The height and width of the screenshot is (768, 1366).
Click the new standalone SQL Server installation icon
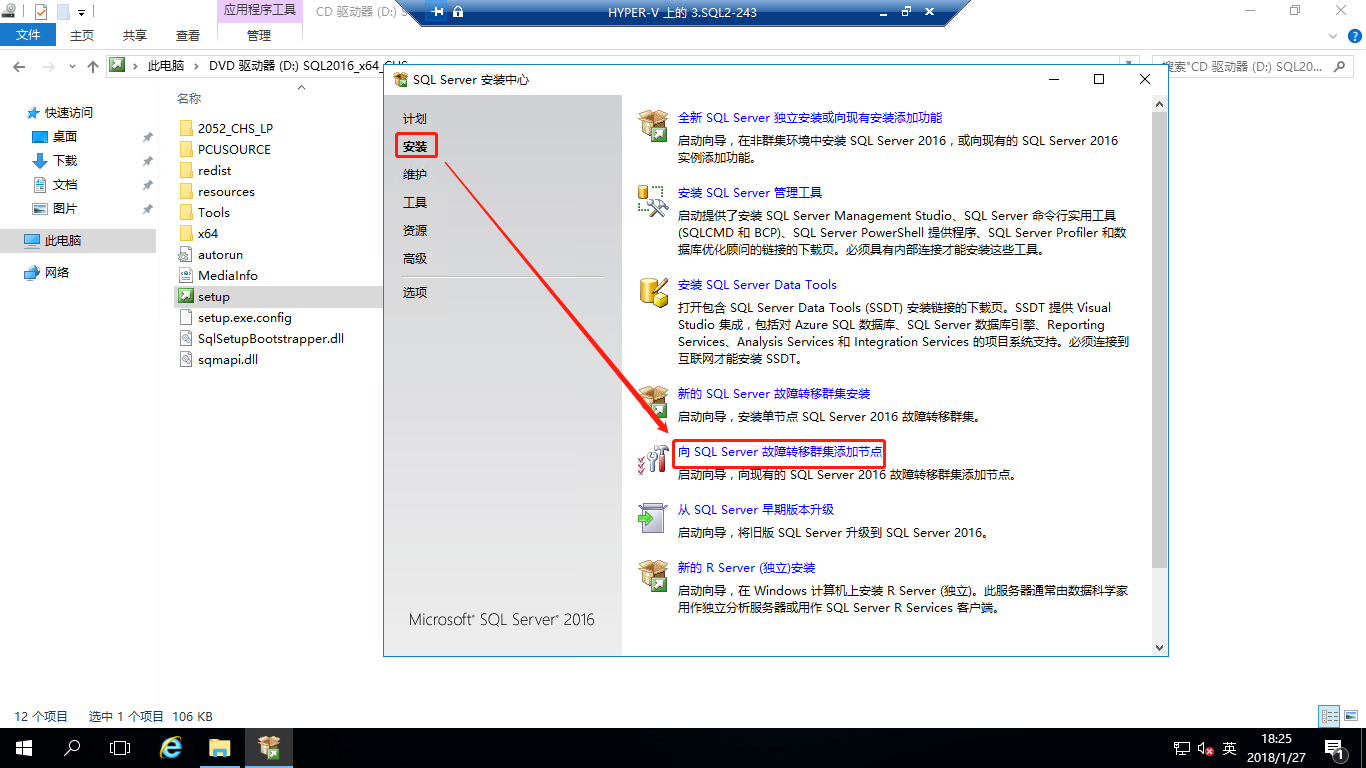[653, 126]
